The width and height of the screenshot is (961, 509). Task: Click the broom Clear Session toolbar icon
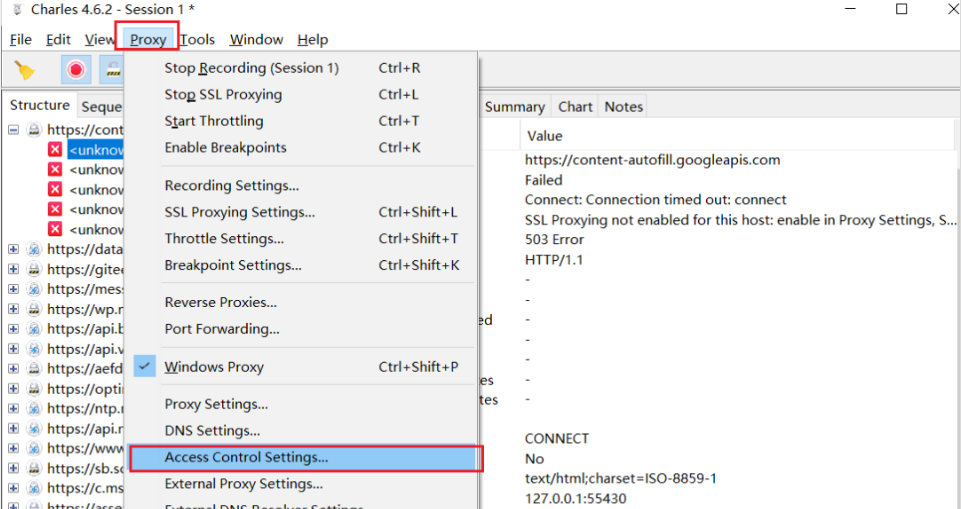tap(25, 70)
